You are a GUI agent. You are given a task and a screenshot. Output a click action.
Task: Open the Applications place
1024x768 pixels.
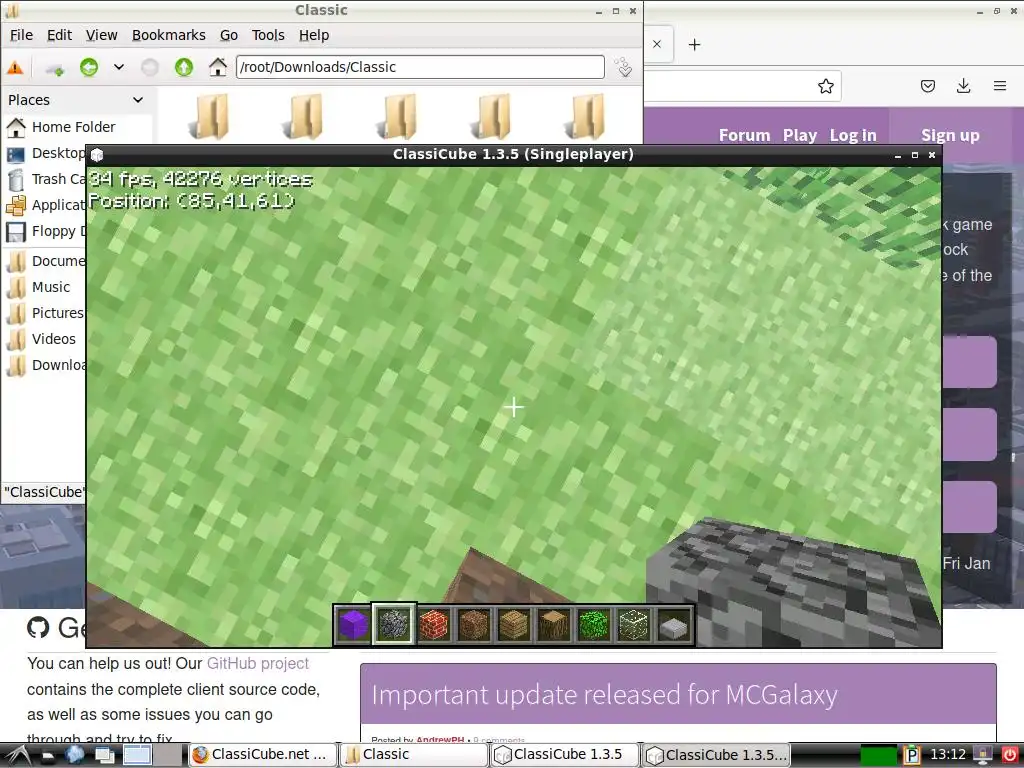click(x=46, y=206)
